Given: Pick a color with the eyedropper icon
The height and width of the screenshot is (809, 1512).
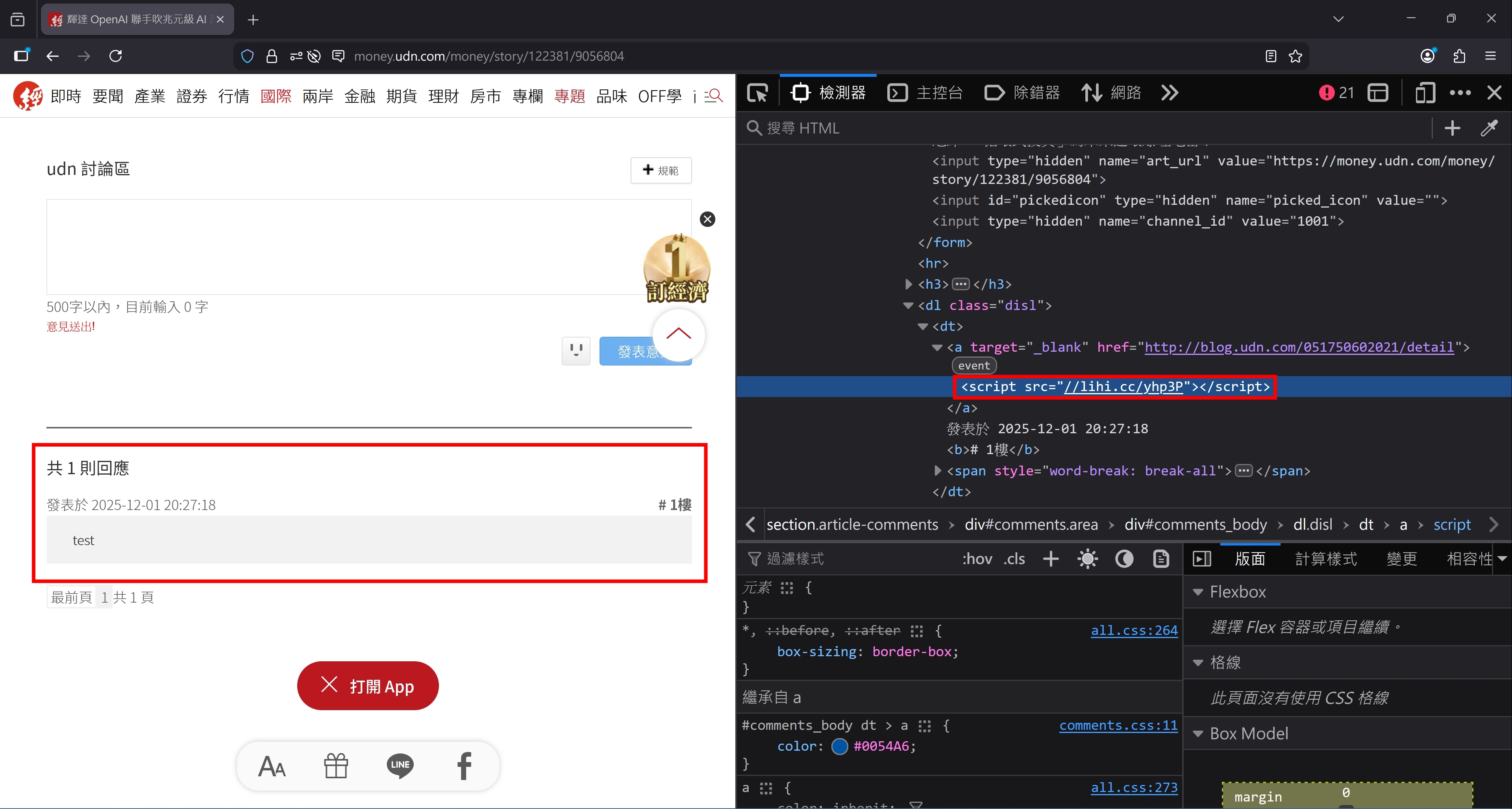Looking at the screenshot, I should coord(1489,128).
